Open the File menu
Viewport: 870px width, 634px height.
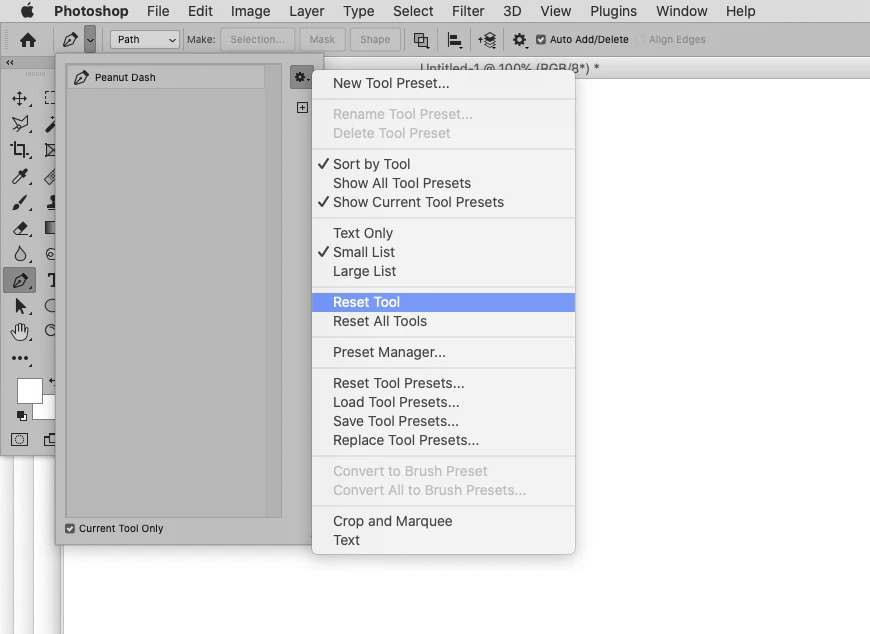(158, 11)
